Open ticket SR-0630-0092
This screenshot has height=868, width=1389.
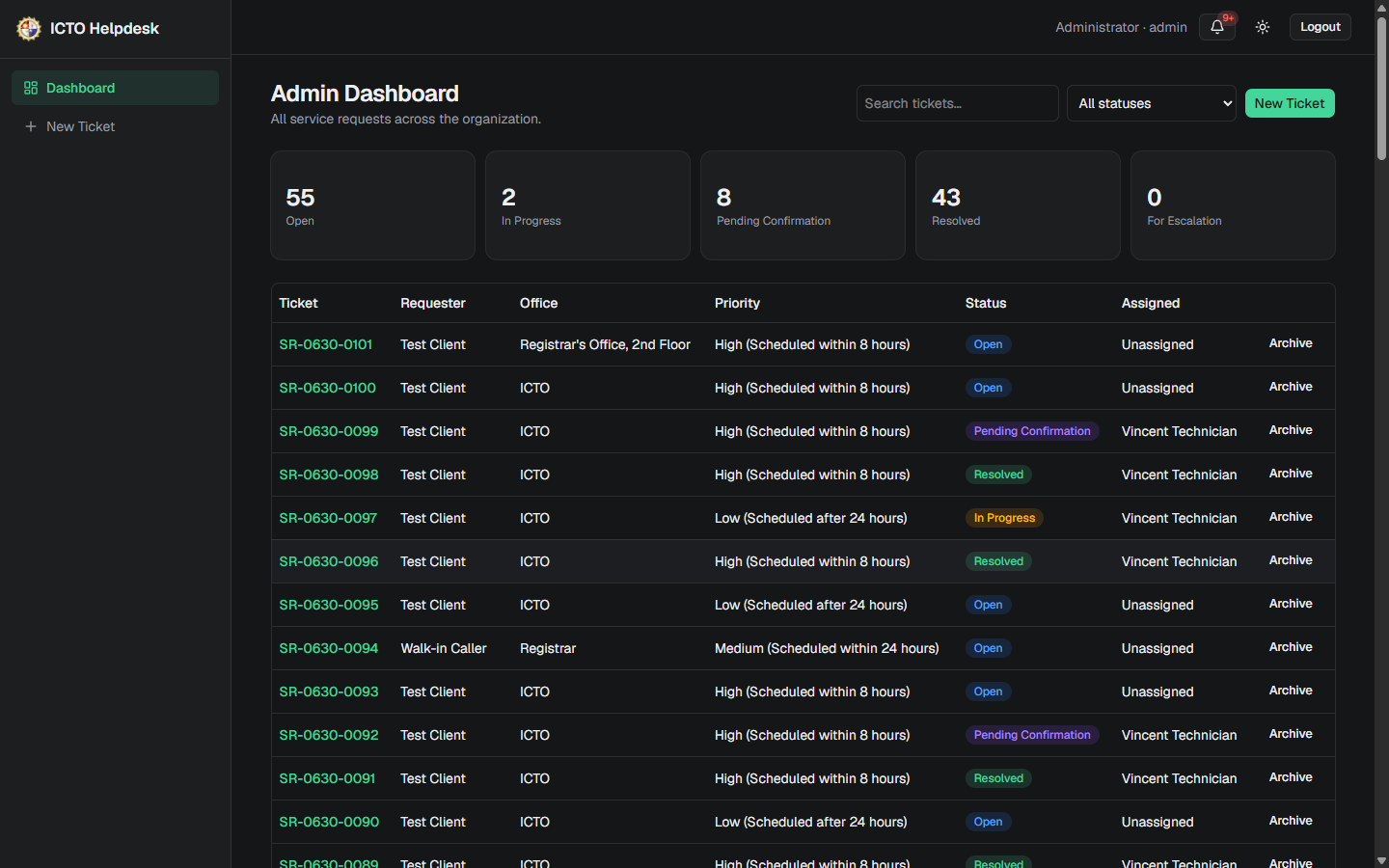(x=328, y=735)
